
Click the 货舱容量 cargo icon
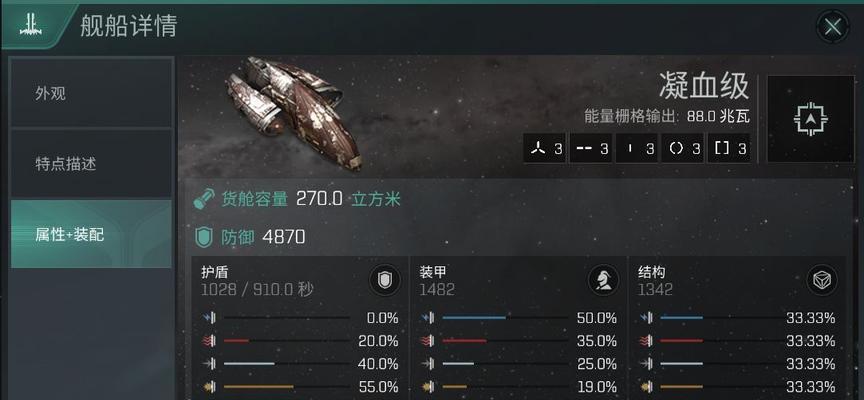coord(204,199)
